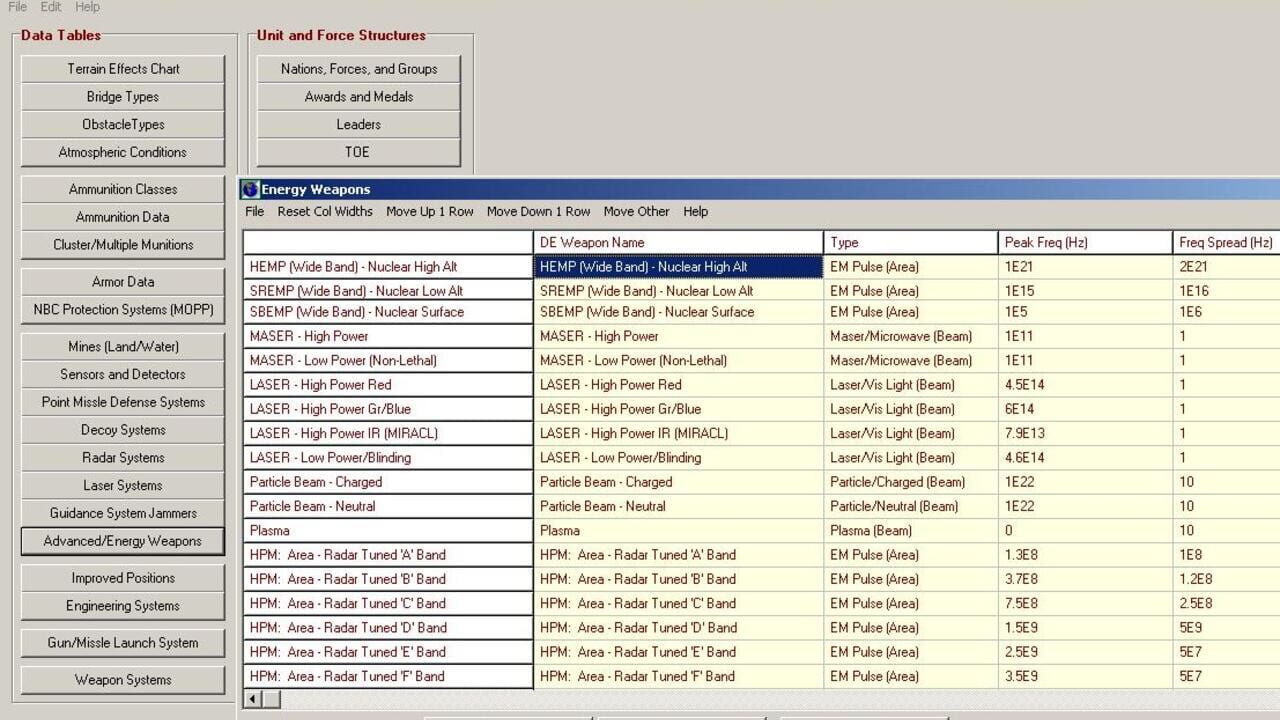1280x720 pixels.
Task: Open the Move Other menu
Action: [636, 211]
